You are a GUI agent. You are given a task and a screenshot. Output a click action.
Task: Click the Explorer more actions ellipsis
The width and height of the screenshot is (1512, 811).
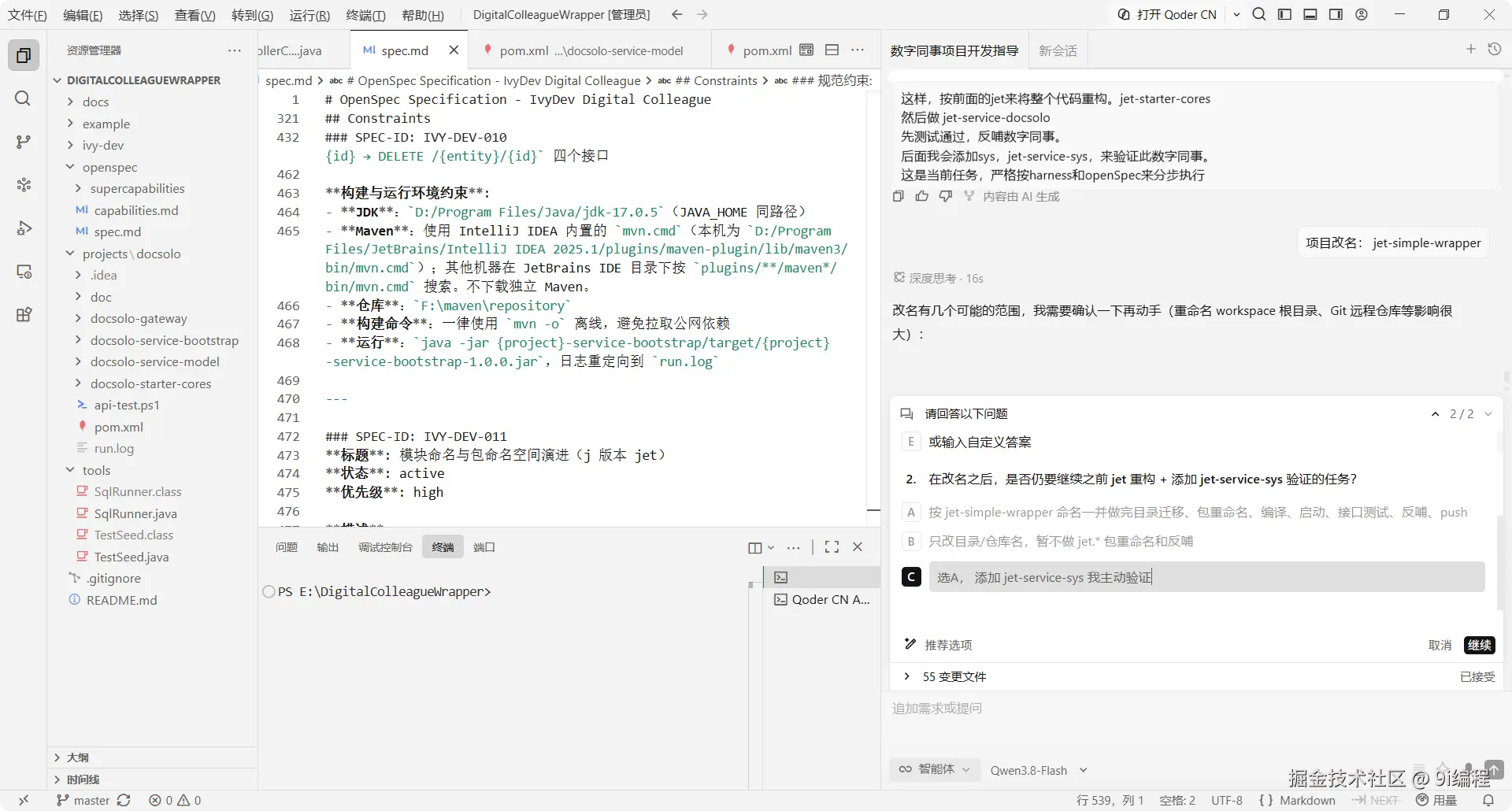[x=235, y=50]
